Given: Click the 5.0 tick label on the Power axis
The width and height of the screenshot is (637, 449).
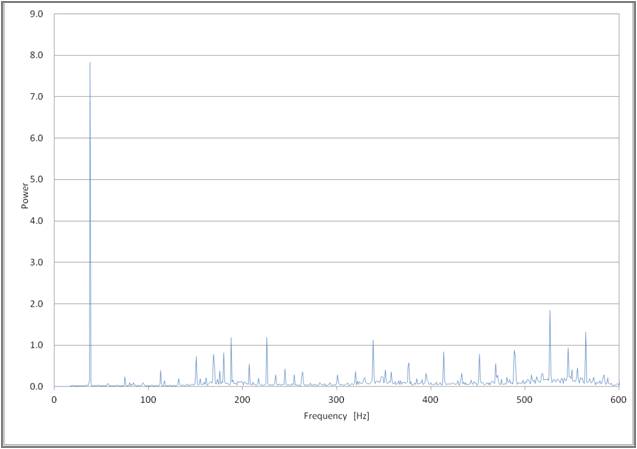Looking at the screenshot, I should pos(36,180).
